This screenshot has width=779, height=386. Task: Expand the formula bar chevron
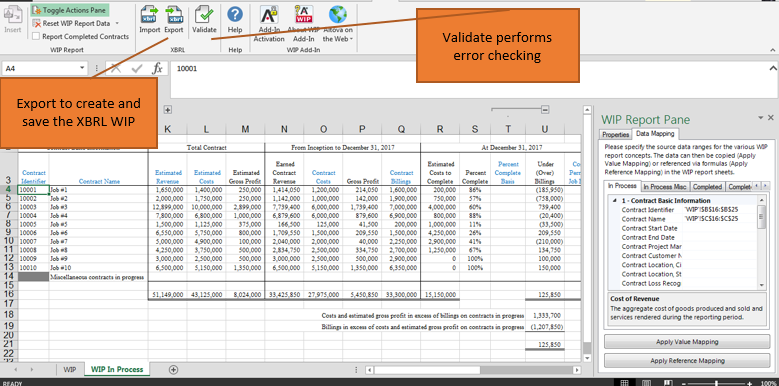(x=773, y=68)
